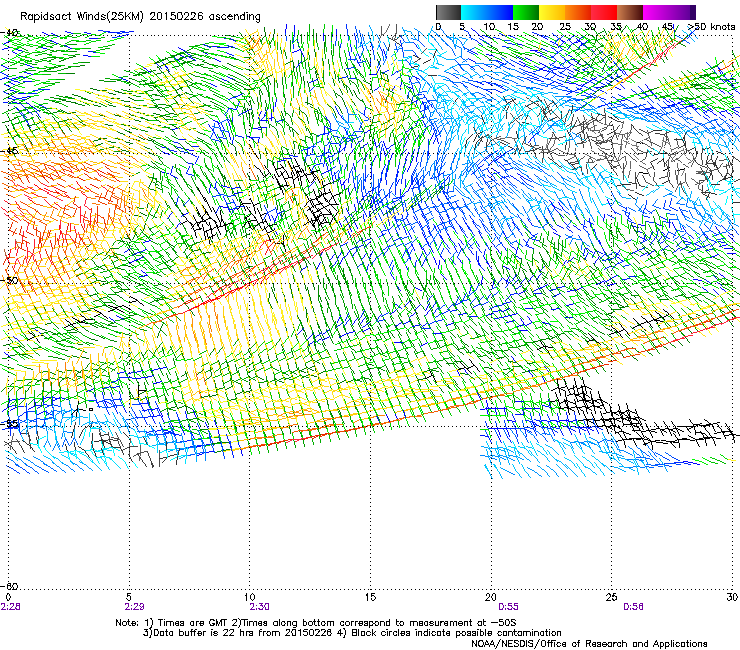The height and width of the screenshot is (650, 740).
Task: Click the purple '0:56' time label
Action: 633,607
